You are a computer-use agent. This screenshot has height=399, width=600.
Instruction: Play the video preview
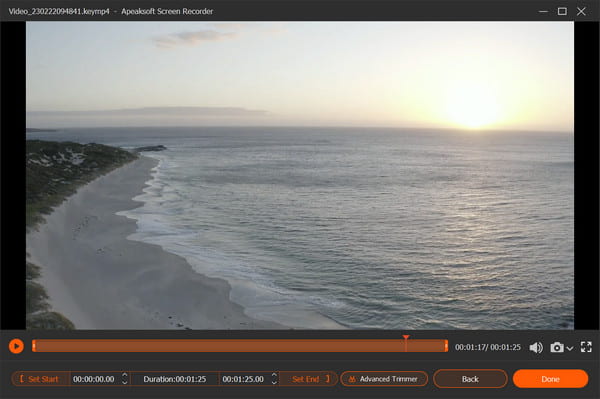(16, 346)
